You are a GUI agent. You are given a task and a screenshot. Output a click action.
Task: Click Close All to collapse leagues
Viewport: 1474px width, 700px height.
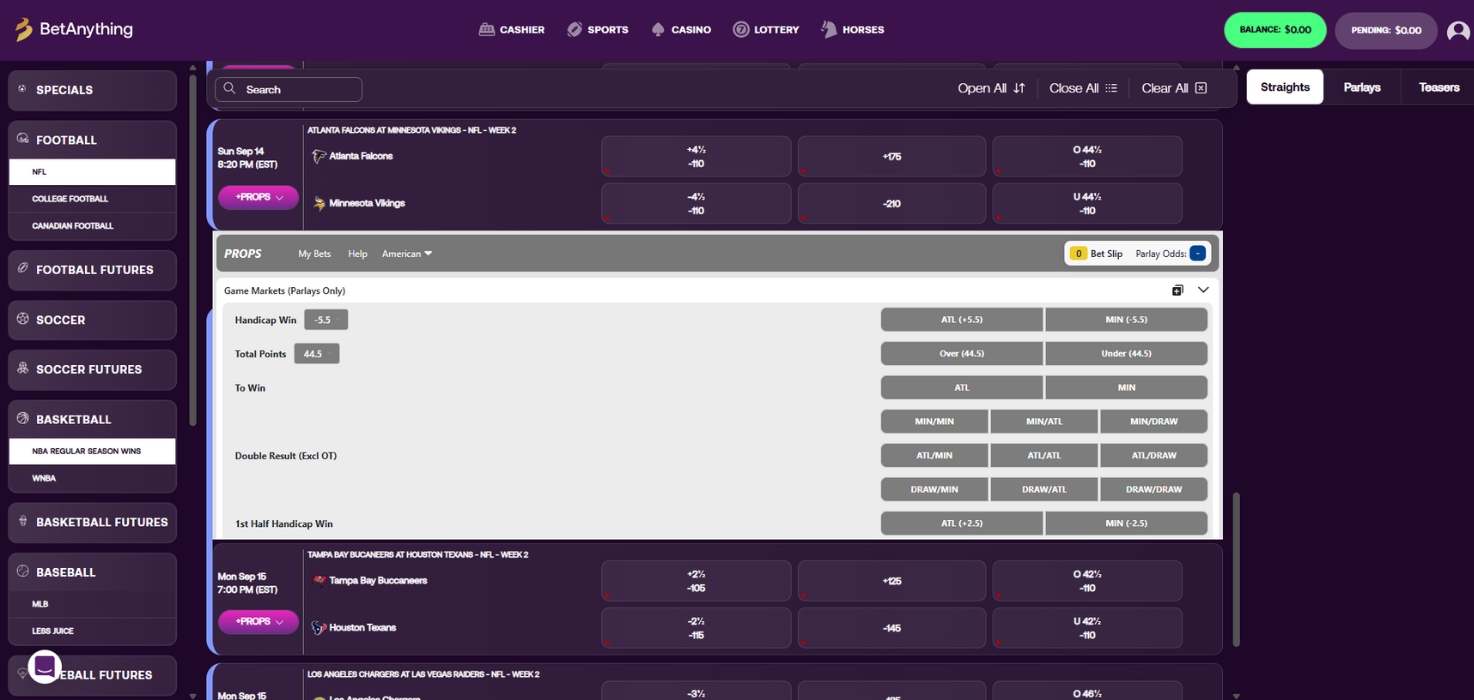click(1083, 88)
